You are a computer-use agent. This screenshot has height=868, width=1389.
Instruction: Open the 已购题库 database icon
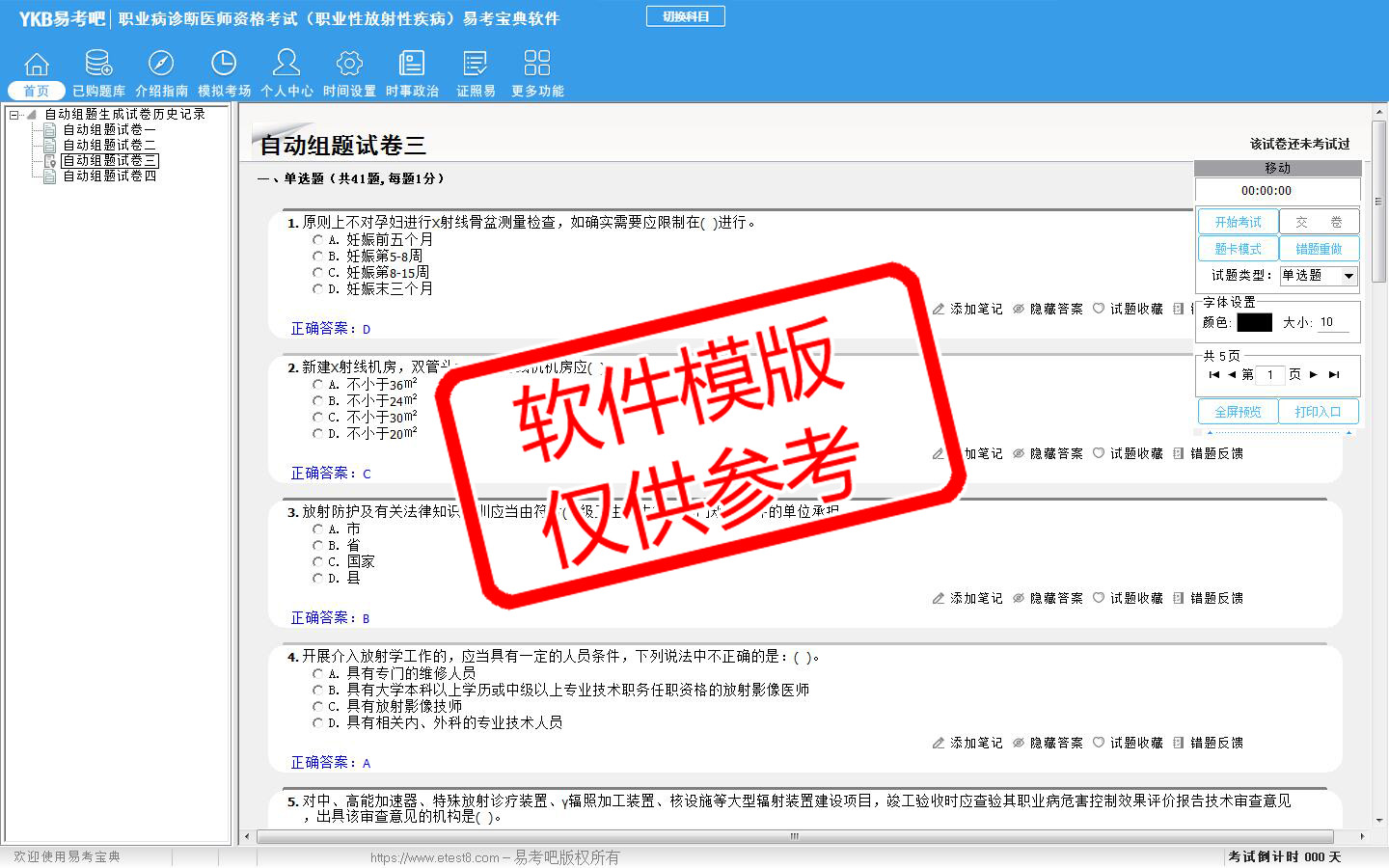98,64
